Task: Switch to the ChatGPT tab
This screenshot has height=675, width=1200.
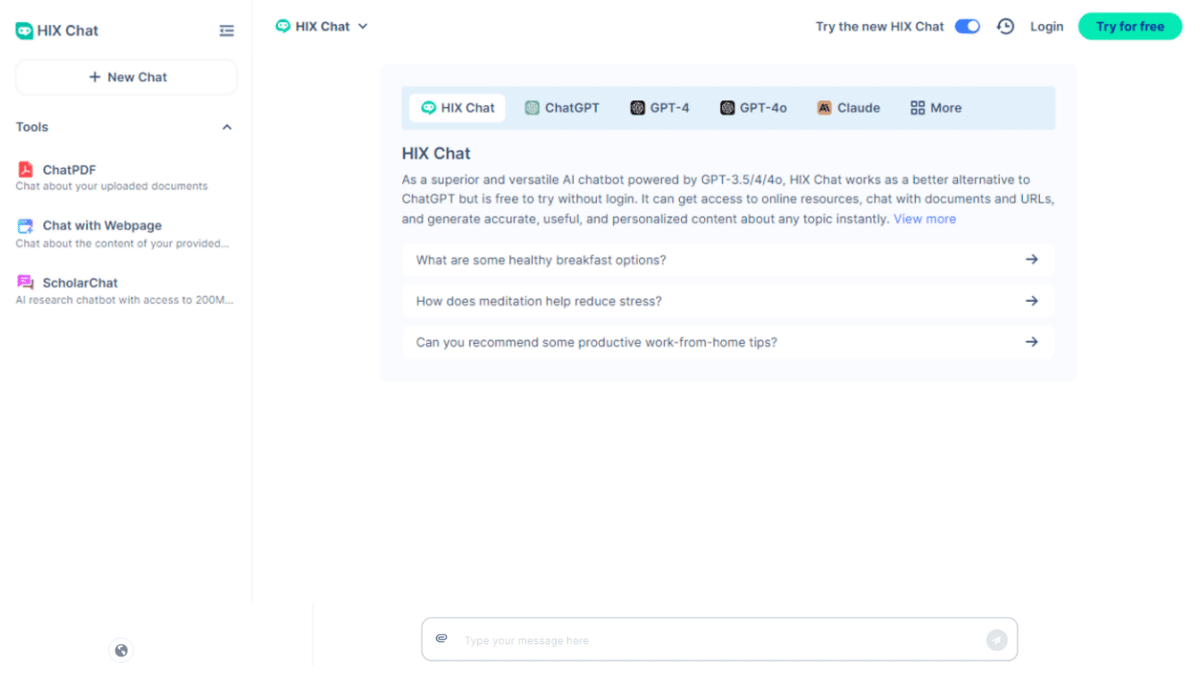Action: (x=562, y=107)
